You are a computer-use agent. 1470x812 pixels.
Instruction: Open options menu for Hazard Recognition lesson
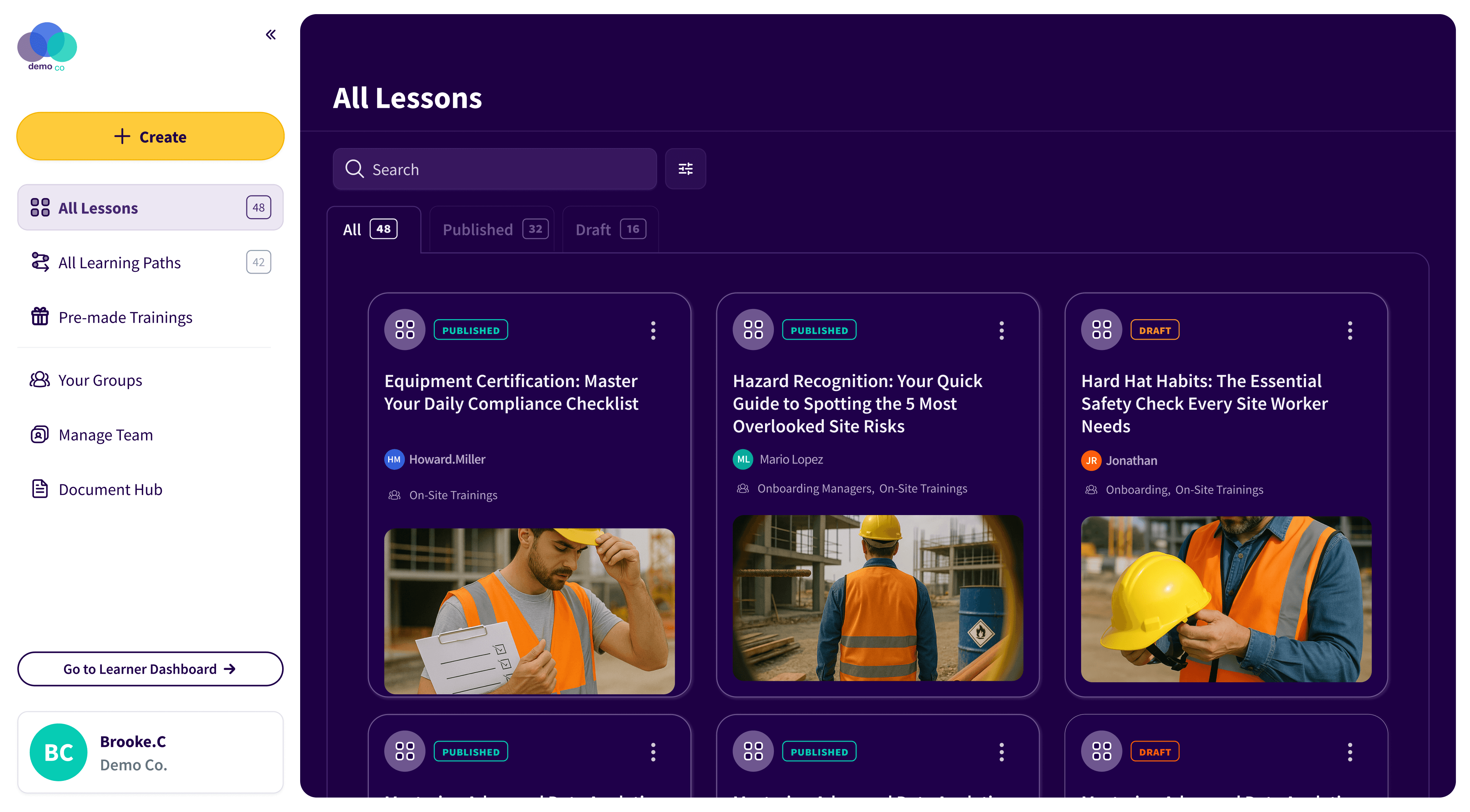1002,331
